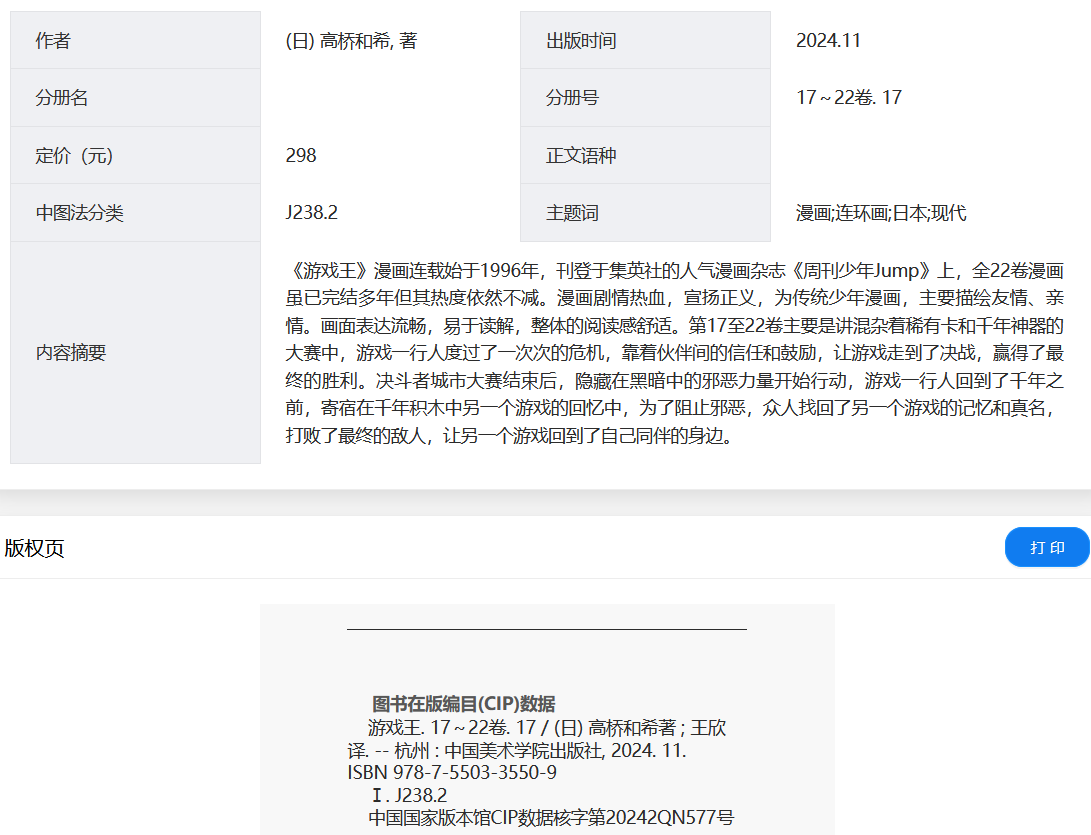Click the J238.2 classification value in table

click(312, 213)
